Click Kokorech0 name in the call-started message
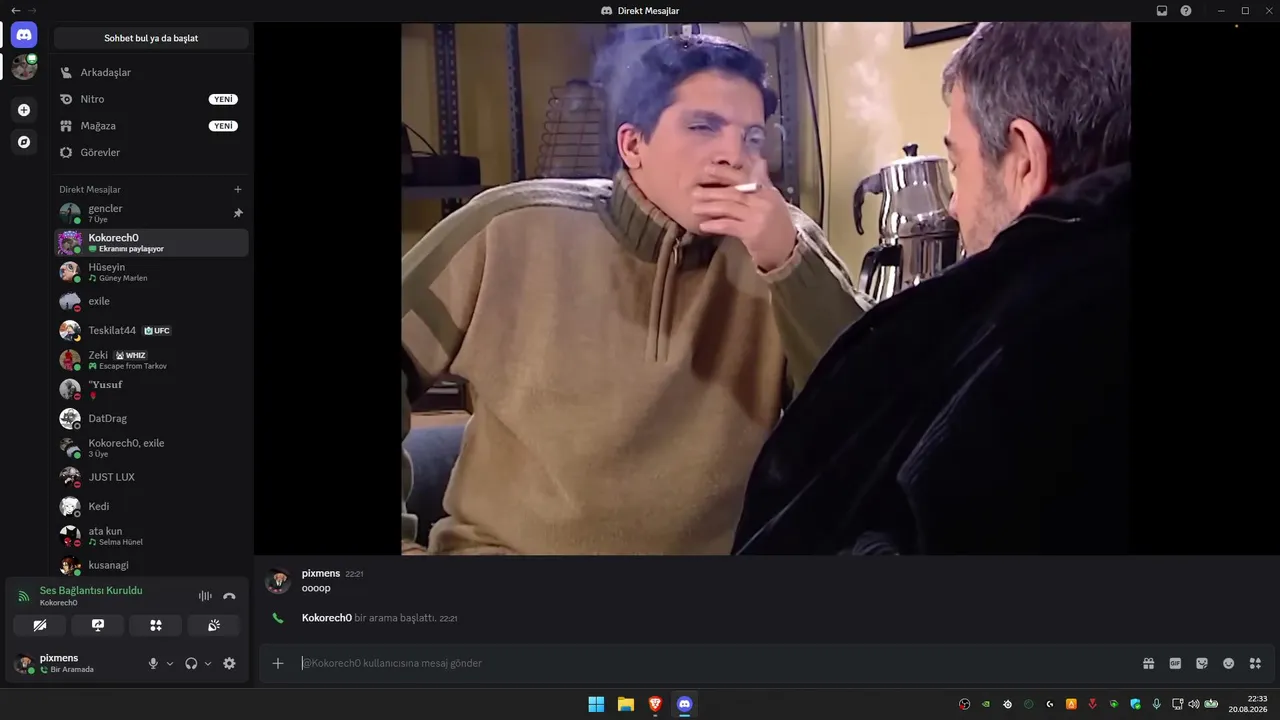This screenshot has width=1280, height=720. pyautogui.click(x=327, y=618)
